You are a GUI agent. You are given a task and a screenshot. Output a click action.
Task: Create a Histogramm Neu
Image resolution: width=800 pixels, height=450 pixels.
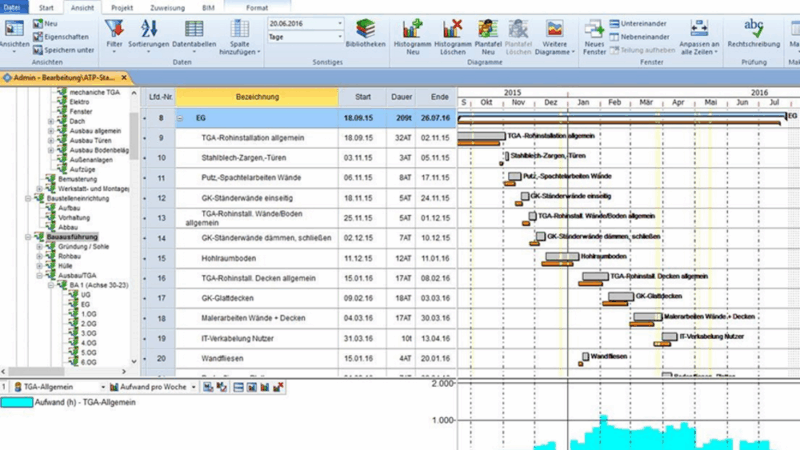[413, 37]
